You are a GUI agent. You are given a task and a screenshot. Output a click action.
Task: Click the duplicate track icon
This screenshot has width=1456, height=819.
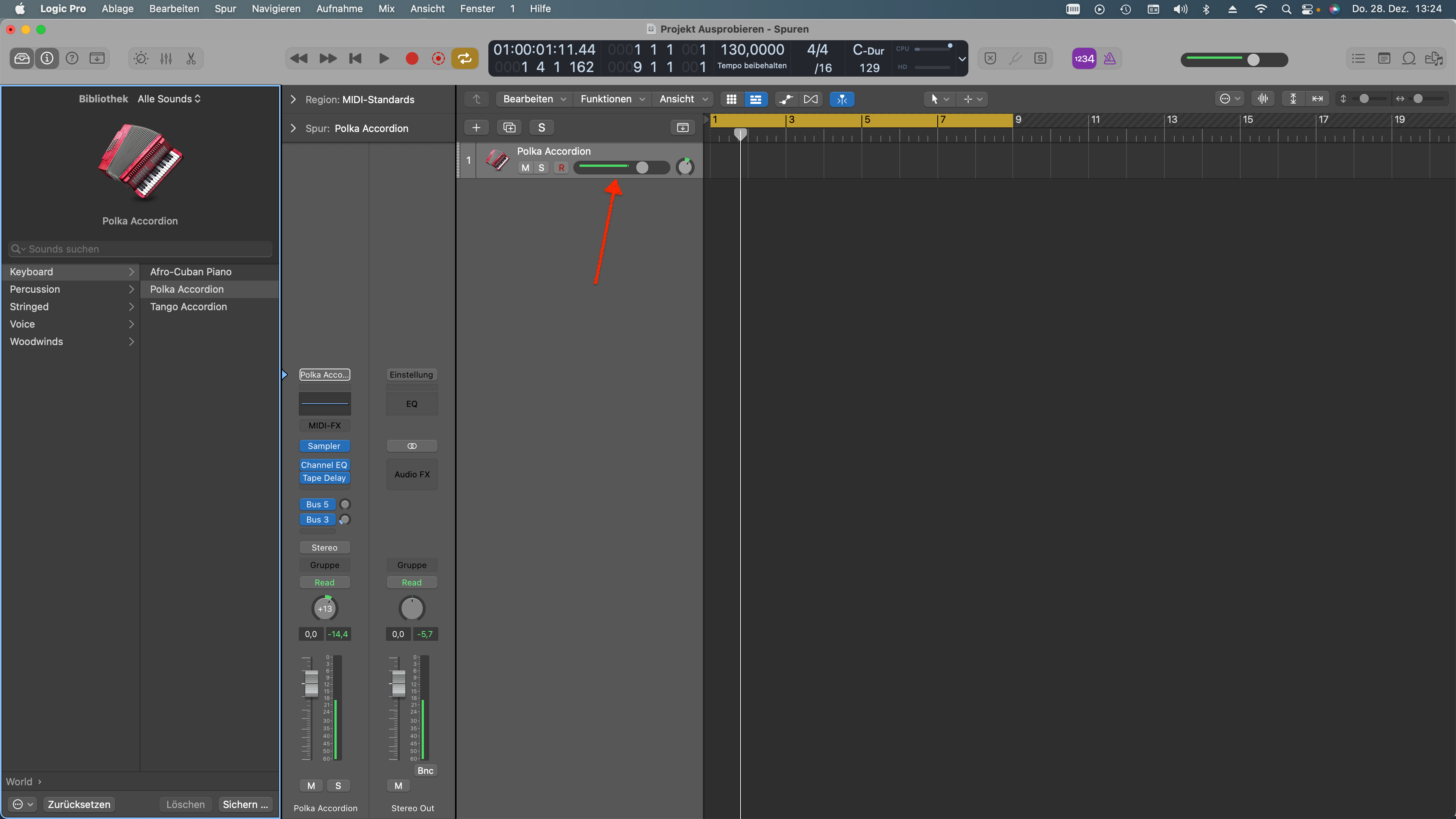(509, 128)
